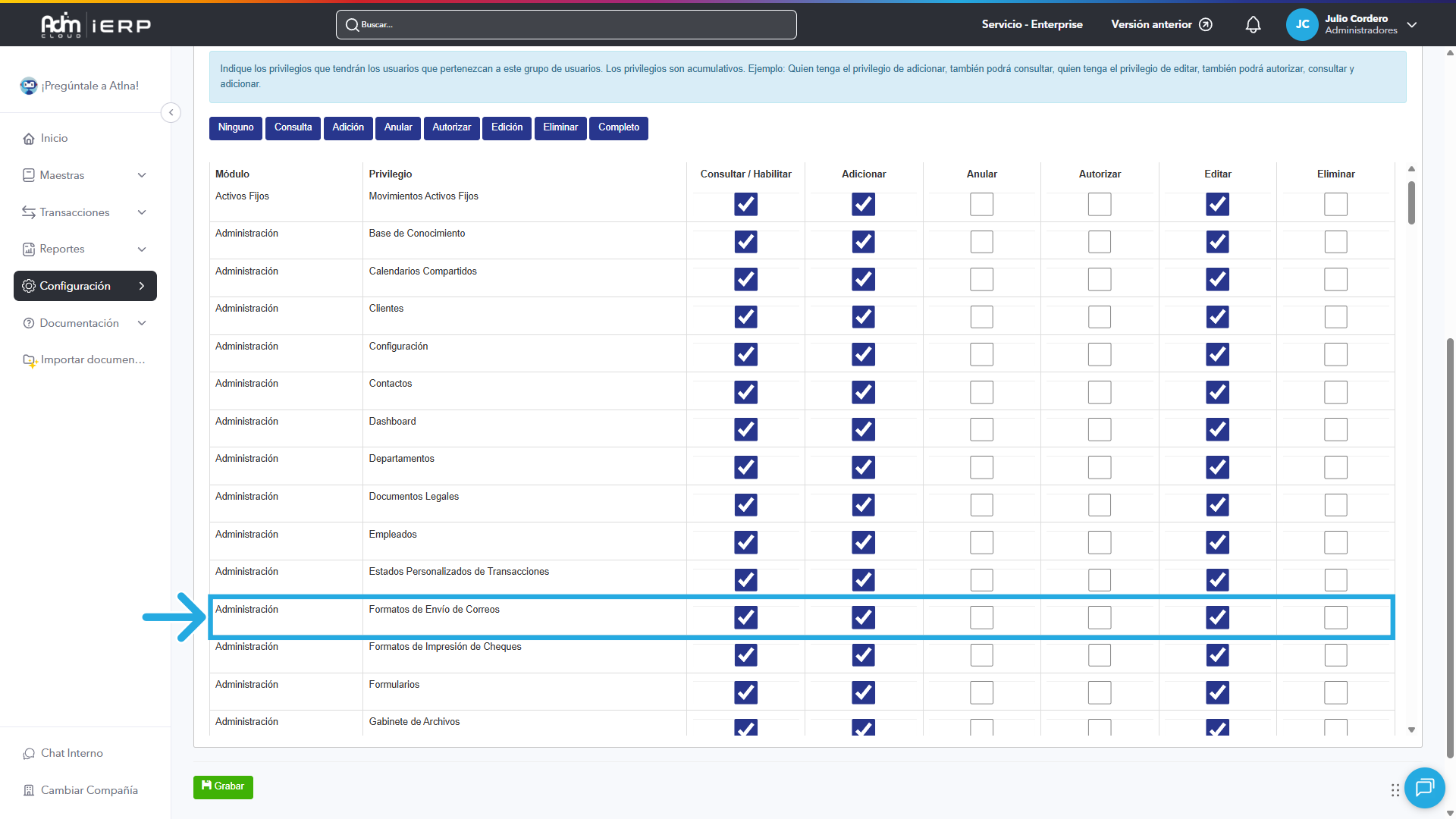Open Importar documentos from the sidebar
Image resolution: width=1456 pixels, height=819 pixels.
coord(93,359)
